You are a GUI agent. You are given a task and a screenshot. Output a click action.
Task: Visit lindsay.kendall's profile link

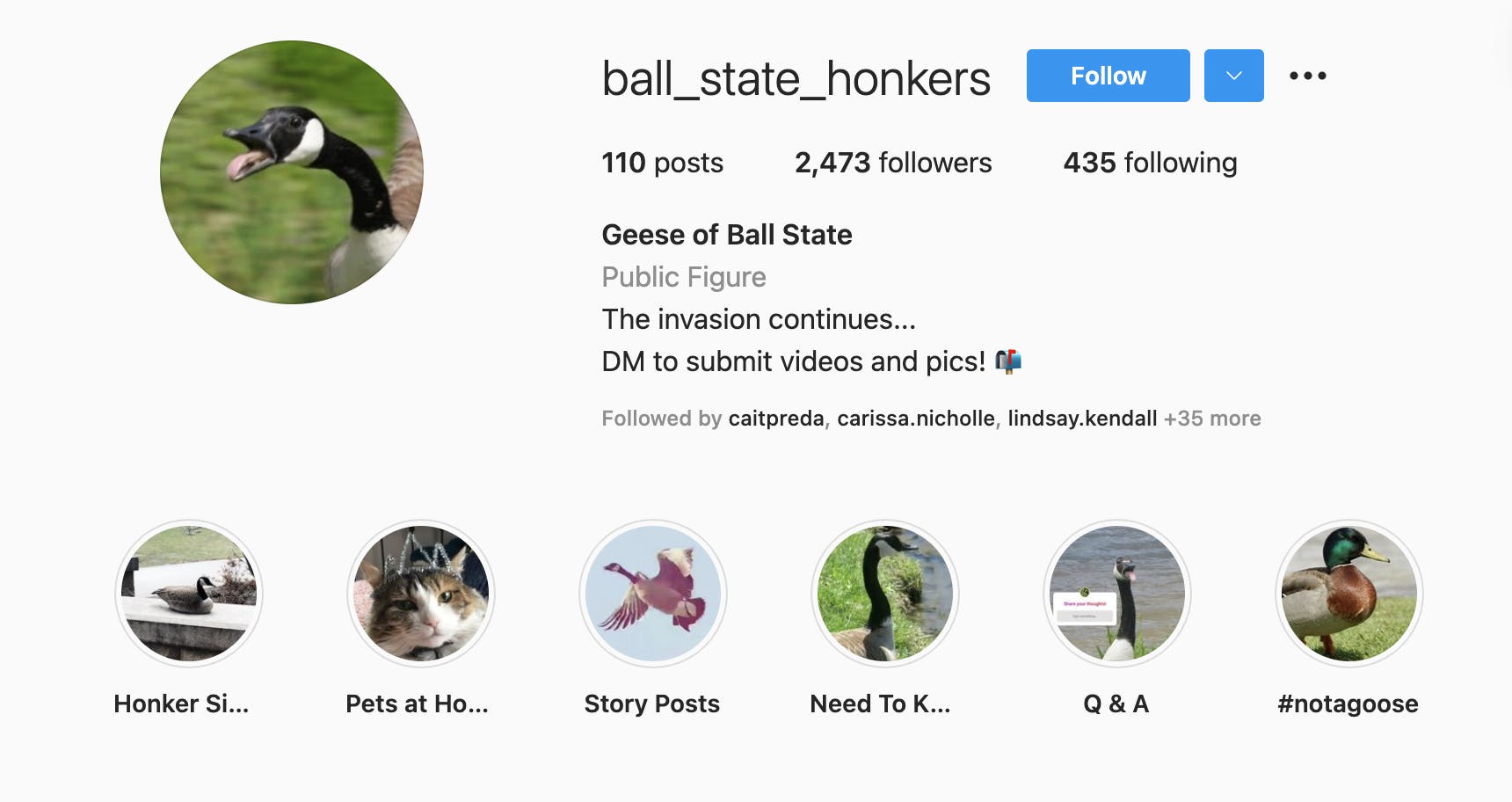pyautogui.click(x=1082, y=419)
